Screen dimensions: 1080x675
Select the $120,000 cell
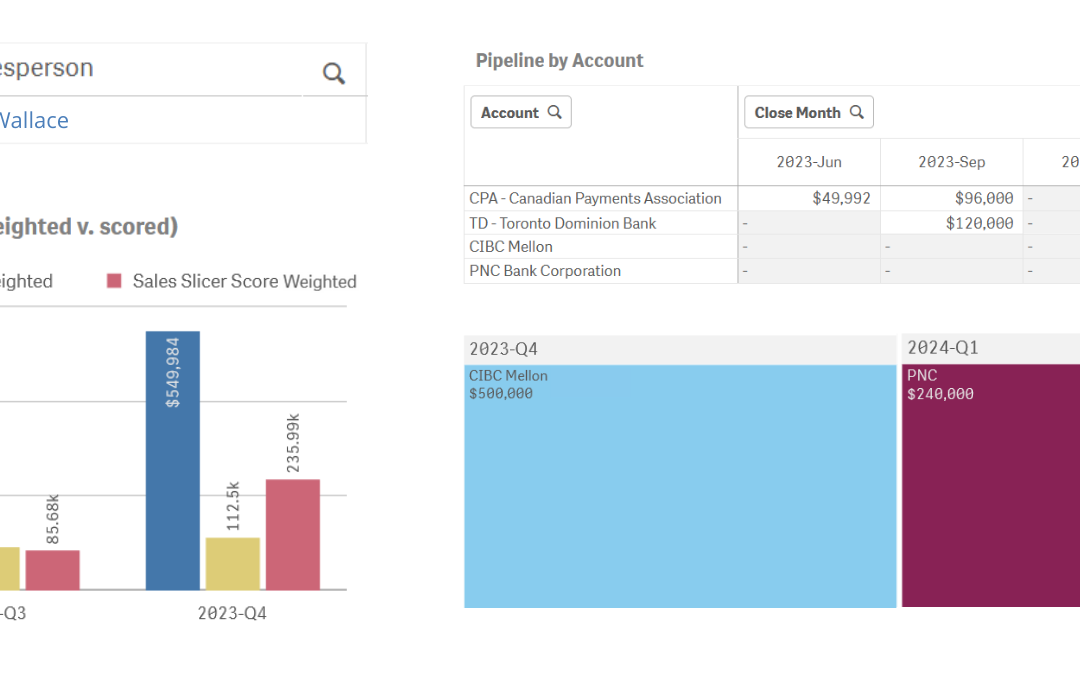952,223
